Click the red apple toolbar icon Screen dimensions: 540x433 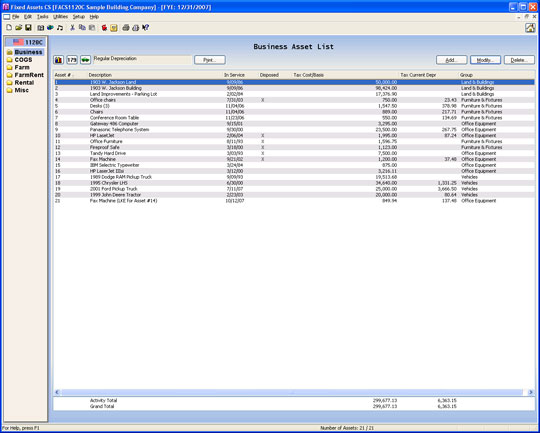[104, 28]
